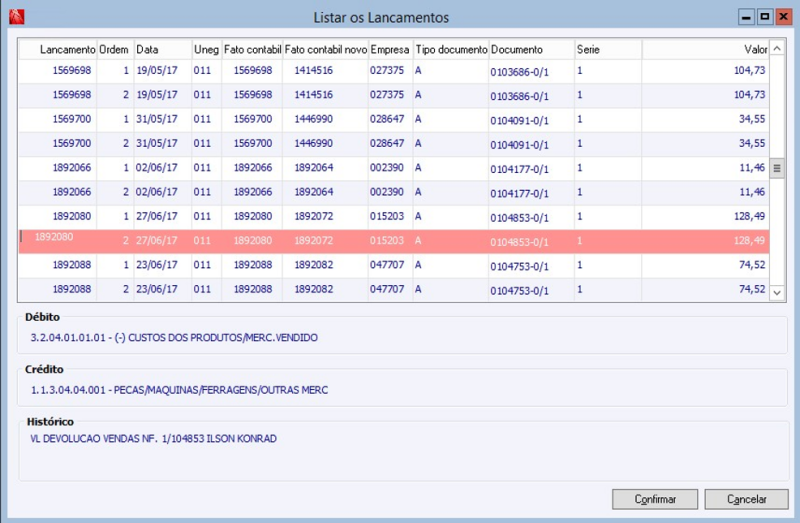The image size is (800, 523).
Task: Maximize the Listar os Lancamentos window
Action: (765, 17)
